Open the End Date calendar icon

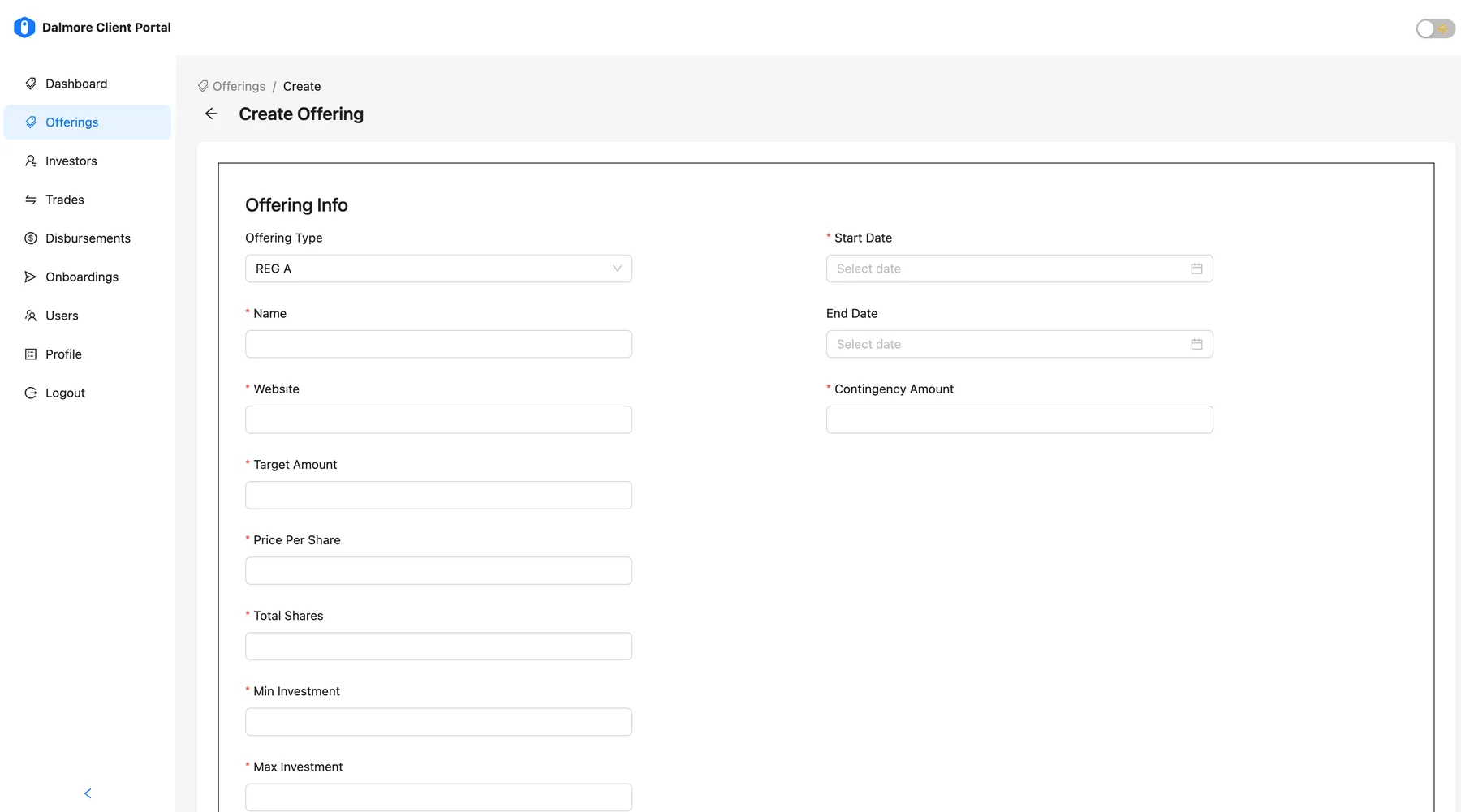click(1196, 344)
